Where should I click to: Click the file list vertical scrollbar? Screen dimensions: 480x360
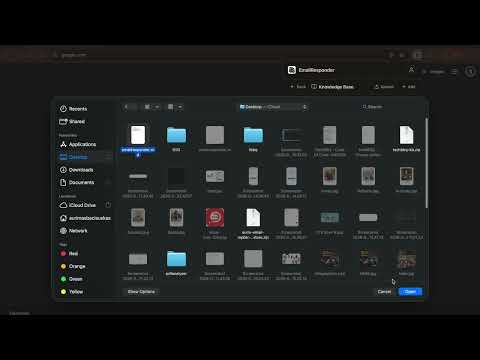(426, 163)
